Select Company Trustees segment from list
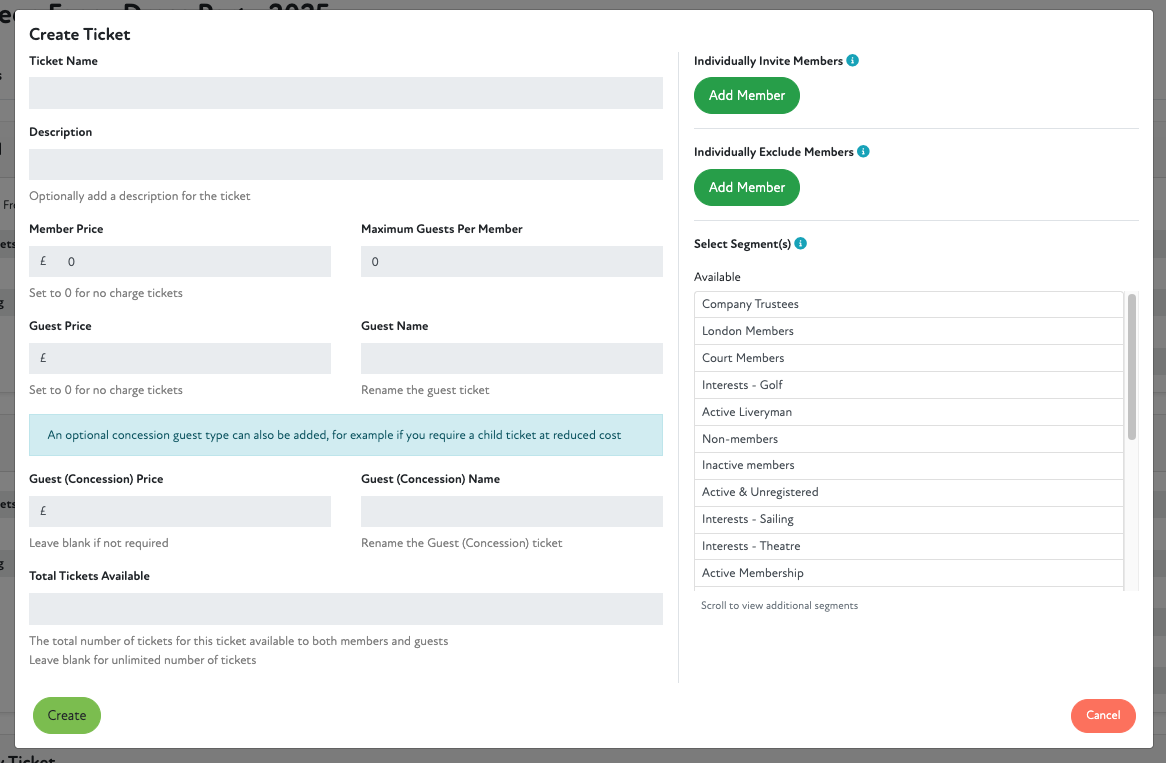This screenshot has height=763, width=1166. click(x=908, y=304)
